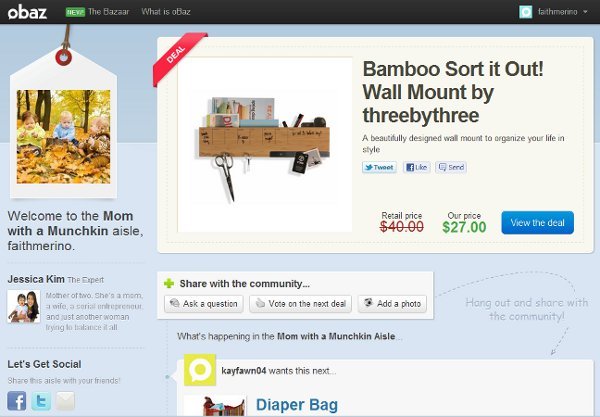Click the oBaz logo
Screen dimensions: 600x417
pos(27,12)
